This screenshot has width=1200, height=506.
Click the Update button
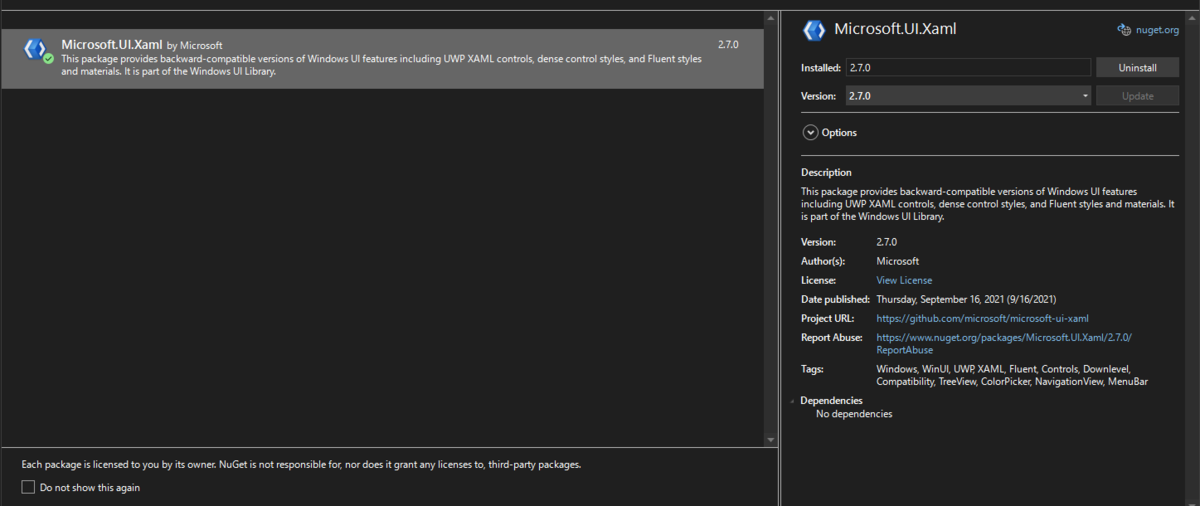[1137, 96]
